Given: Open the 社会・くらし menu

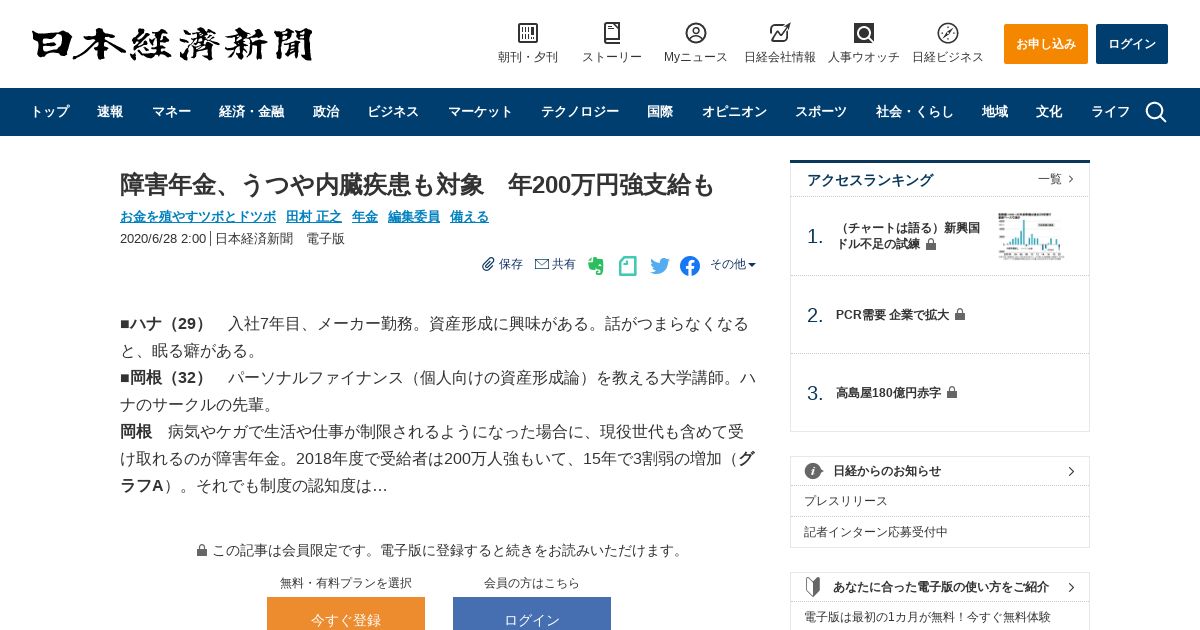Looking at the screenshot, I should click(915, 112).
